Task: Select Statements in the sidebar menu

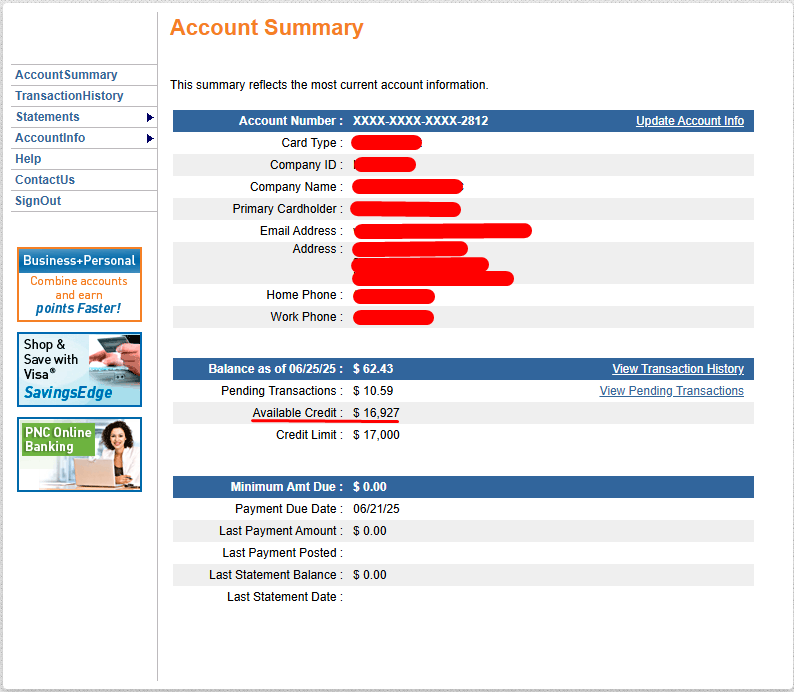Action: click(48, 117)
